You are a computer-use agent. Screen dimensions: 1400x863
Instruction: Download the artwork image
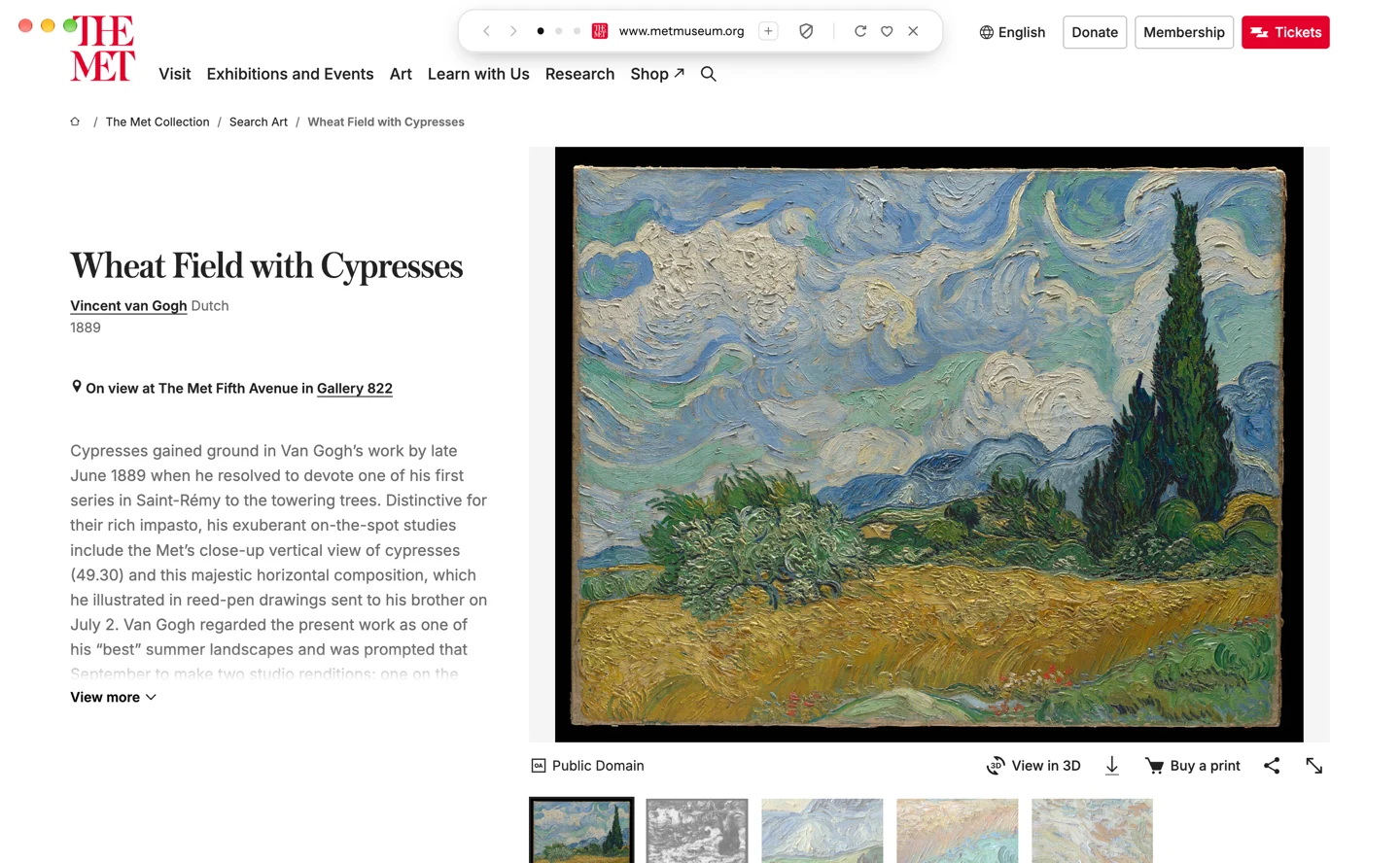[1112, 766]
